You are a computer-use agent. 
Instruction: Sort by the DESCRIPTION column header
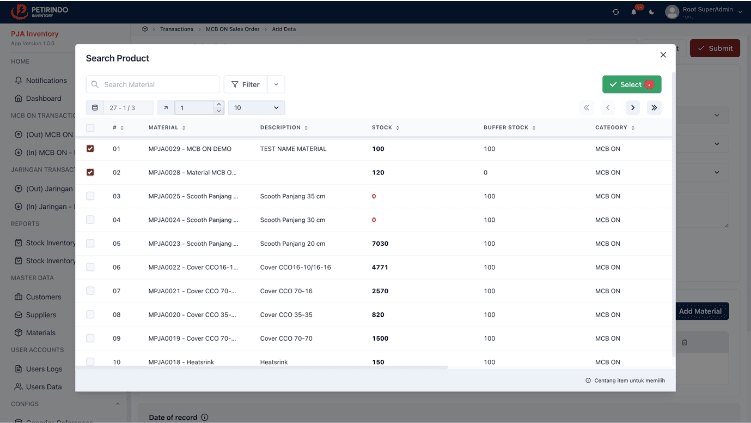point(284,128)
